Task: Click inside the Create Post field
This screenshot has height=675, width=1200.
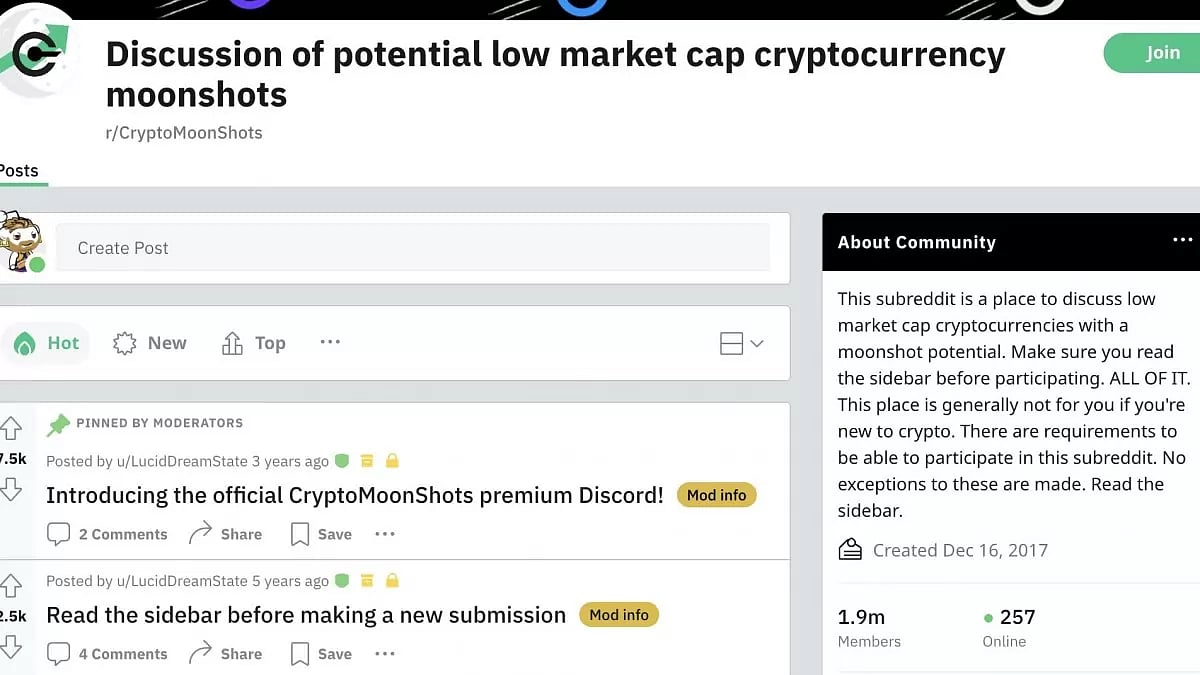Action: click(x=400, y=247)
